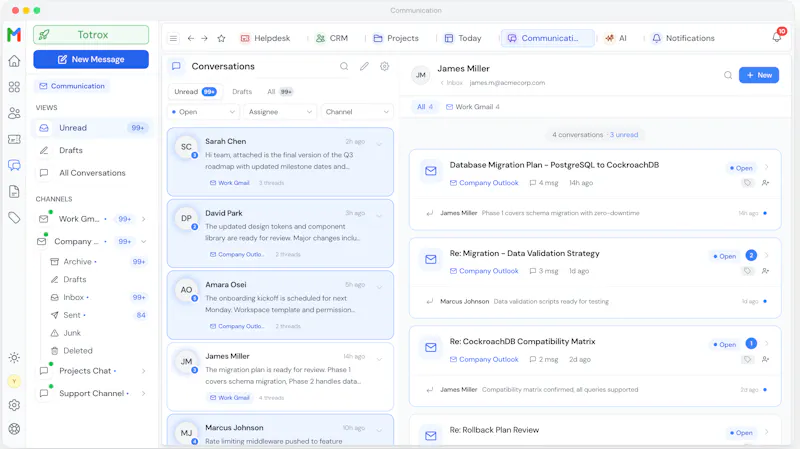The width and height of the screenshot is (800, 449).
Task: Select the All Conversations view
Action: [x=92, y=173]
